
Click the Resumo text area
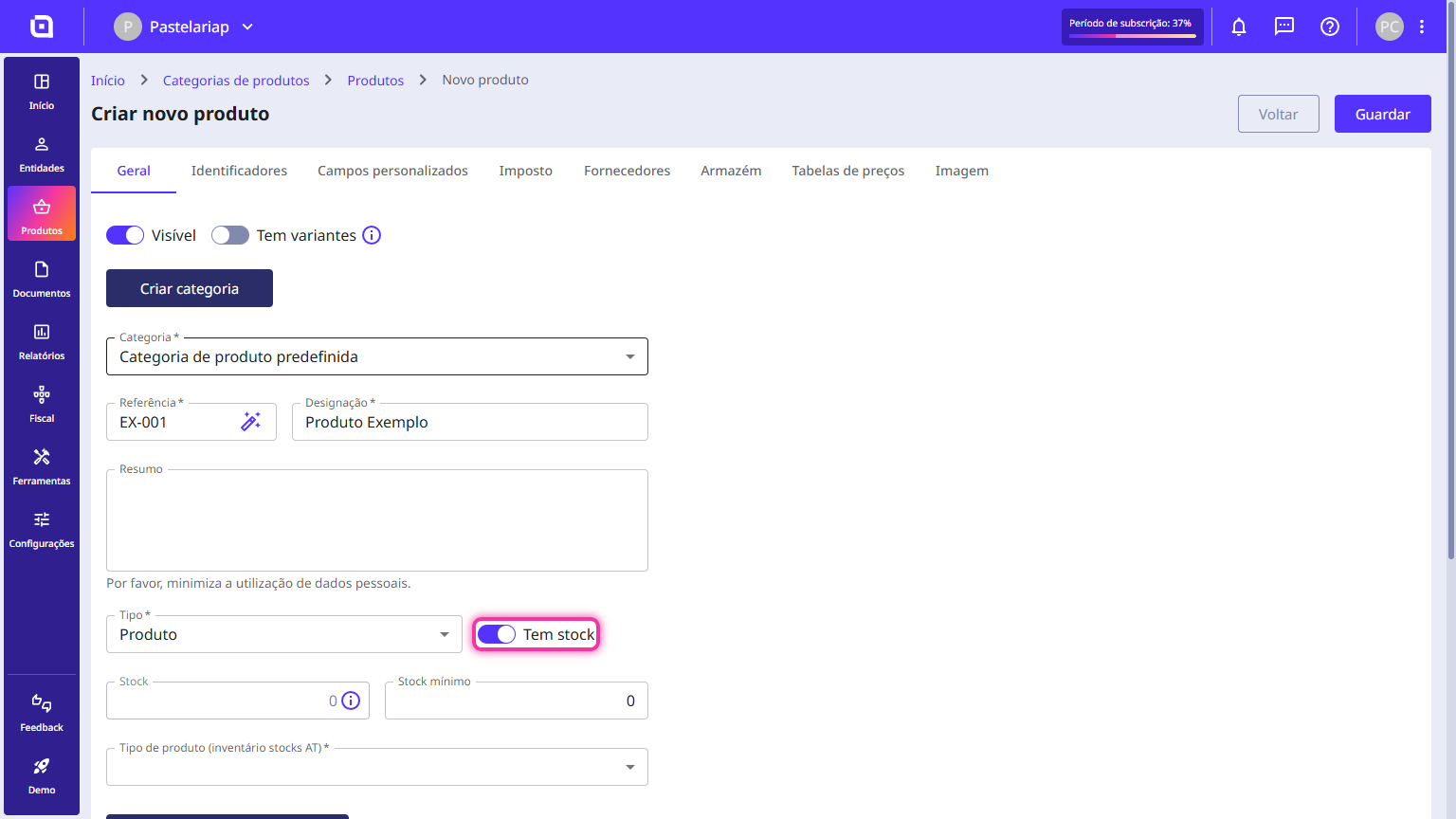pyautogui.click(x=377, y=520)
